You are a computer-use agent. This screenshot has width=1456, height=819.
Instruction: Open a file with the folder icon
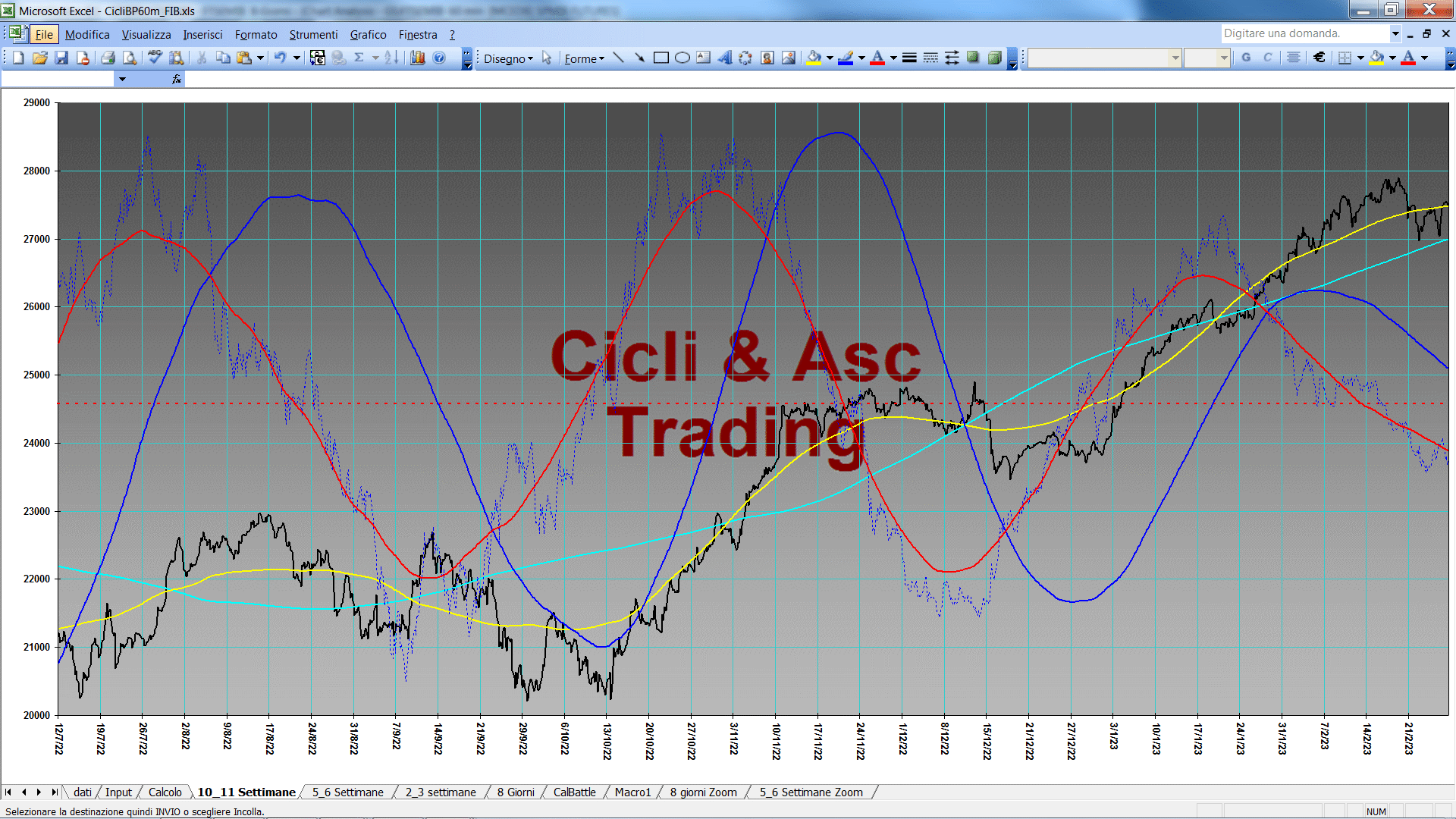point(39,58)
